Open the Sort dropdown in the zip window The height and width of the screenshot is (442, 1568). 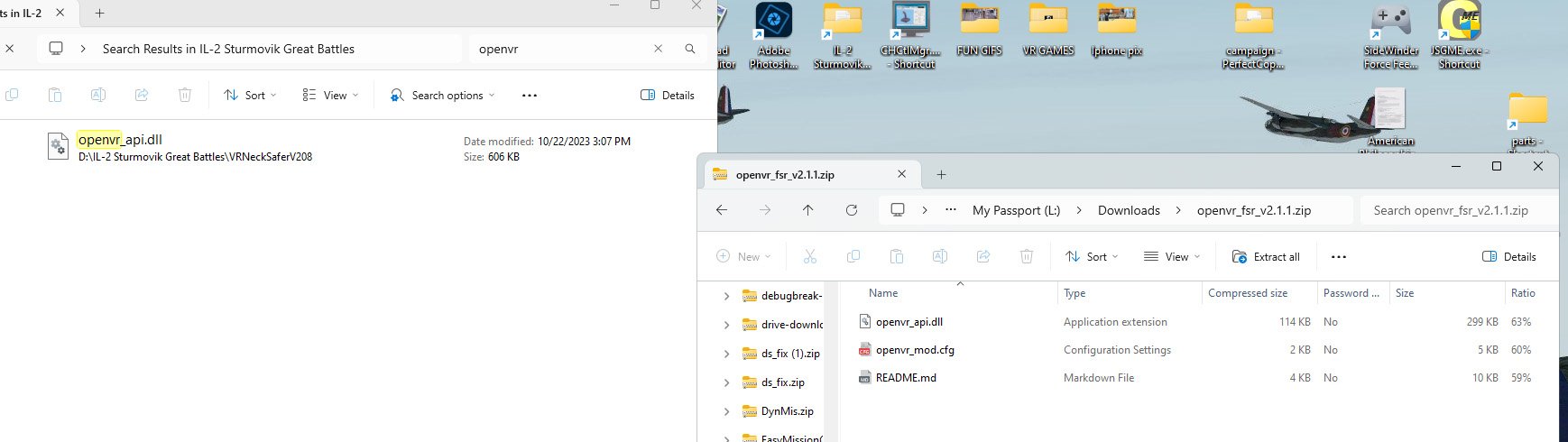pyautogui.click(x=1092, y=257)
